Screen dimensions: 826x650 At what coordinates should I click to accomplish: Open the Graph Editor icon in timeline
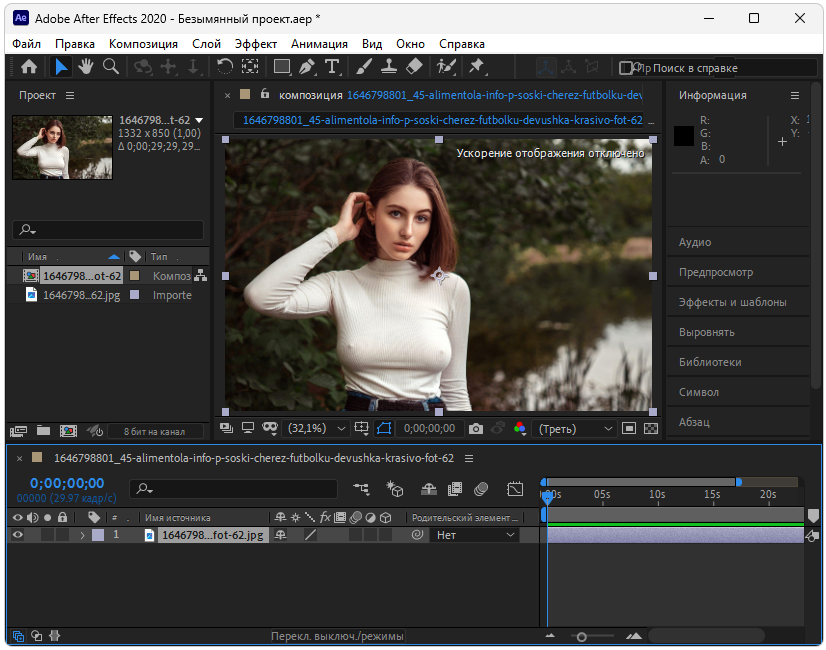pos(515,489)
